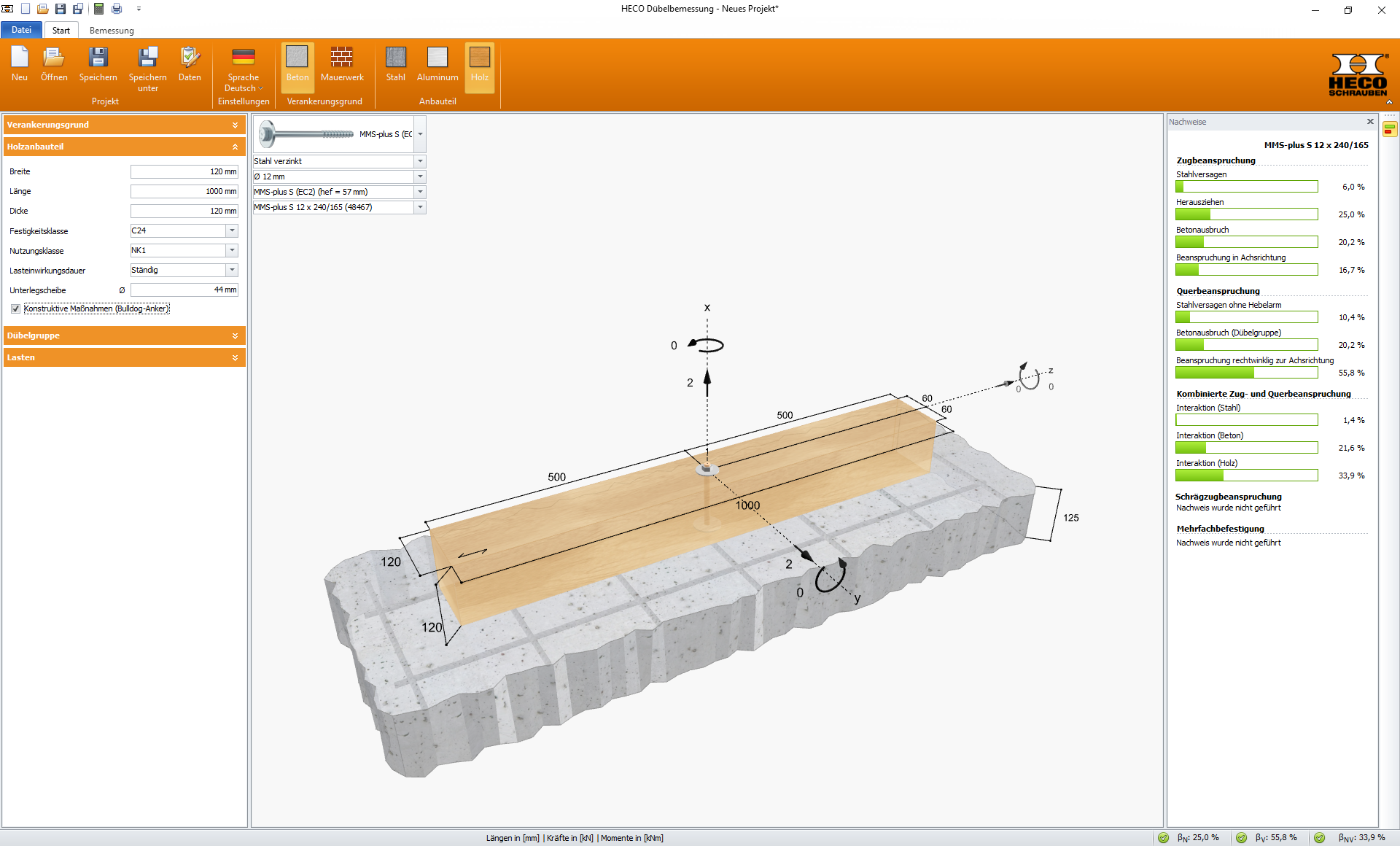The width and height of the screenshot is (1400, 846).
Task: Click the Dicke input field
Action: pyautogui.click(x=184, y=211)
